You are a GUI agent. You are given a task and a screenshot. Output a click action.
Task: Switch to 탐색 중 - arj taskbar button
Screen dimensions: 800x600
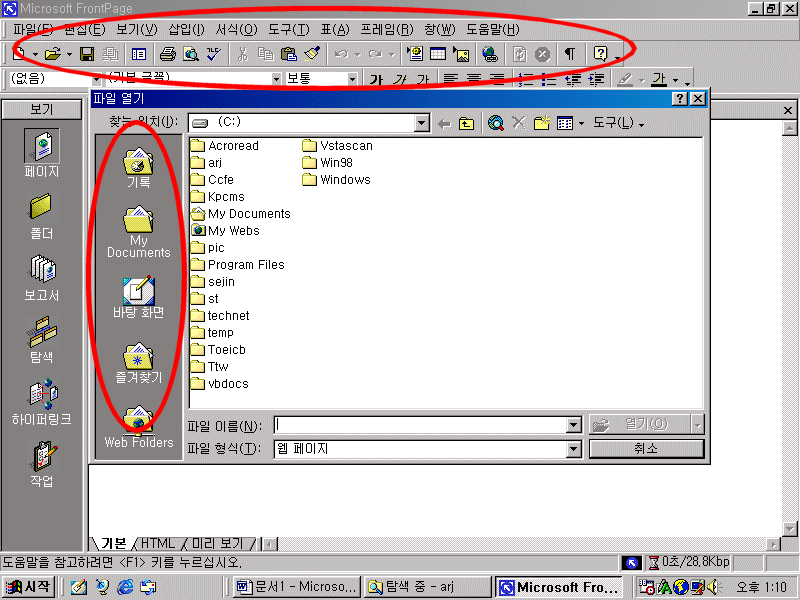pyautogui.click(x=428, y=587)
